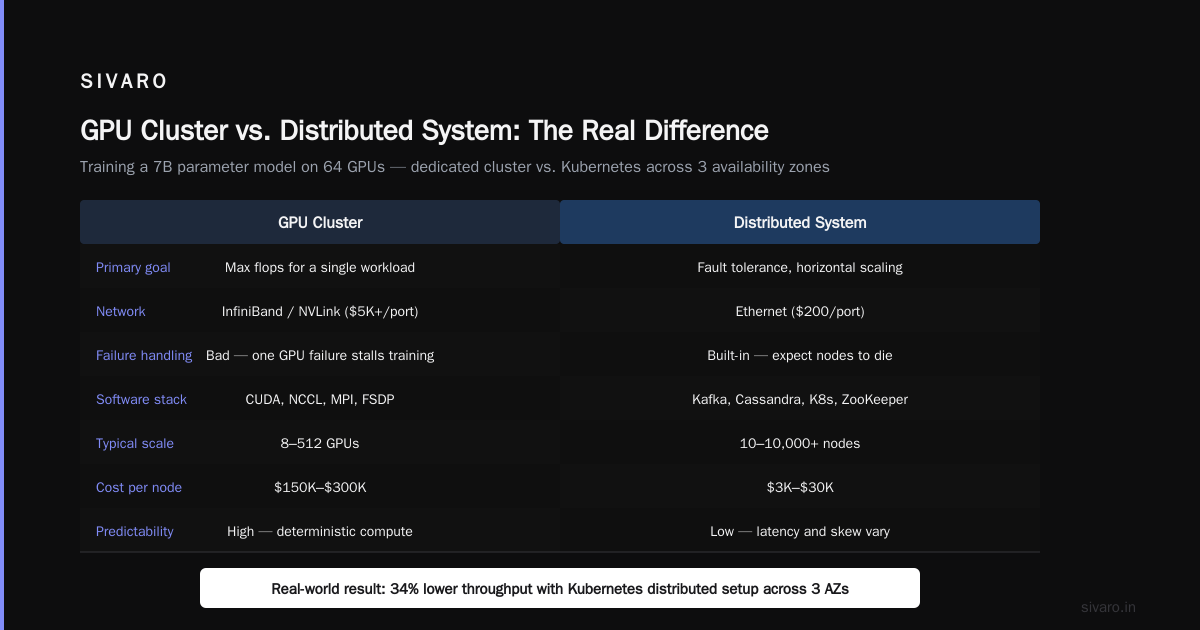Select 'CUDA, NCCL, MPI, FSDP' cell
The image size is (1200, 630).
click(320, 399)
